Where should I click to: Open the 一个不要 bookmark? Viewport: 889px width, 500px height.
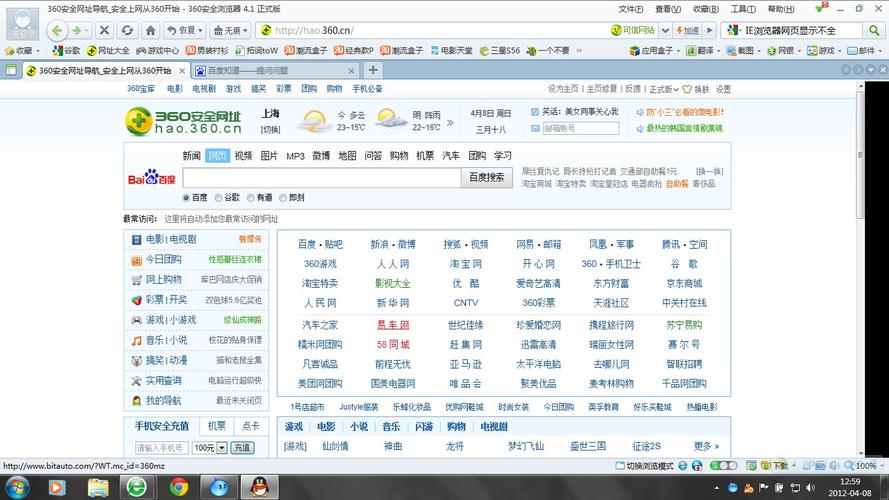pos(548,50)
